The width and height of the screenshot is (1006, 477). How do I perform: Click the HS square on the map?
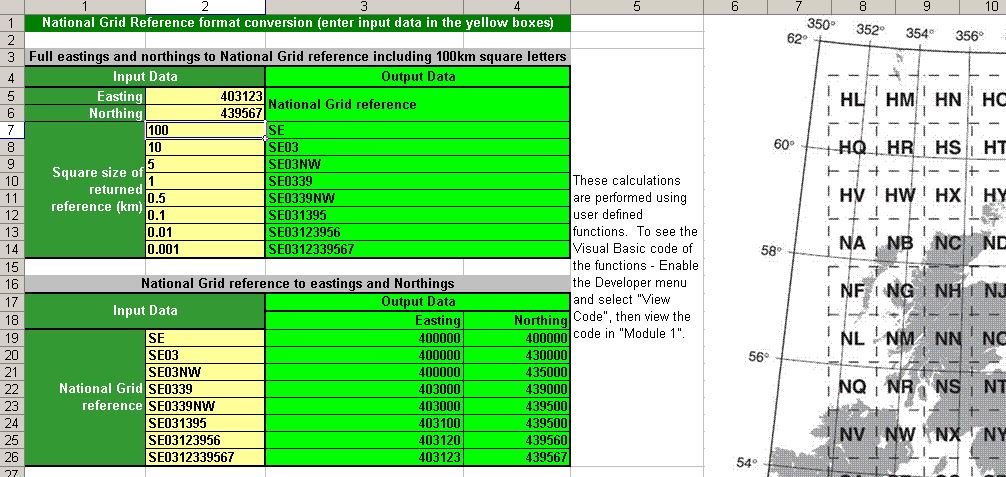tap(948, 148)
